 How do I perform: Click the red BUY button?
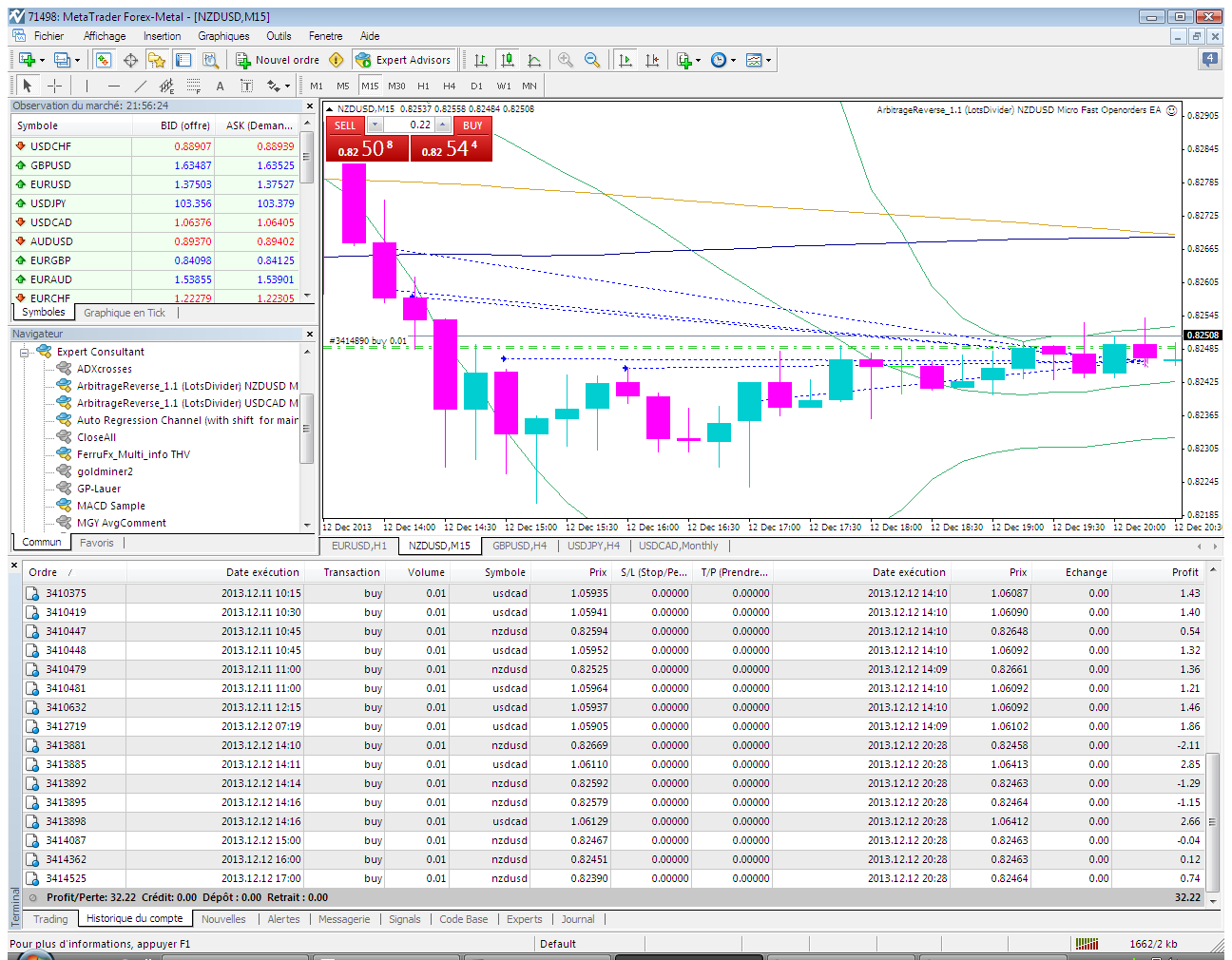pyautogui.click(x=472, y=125)
